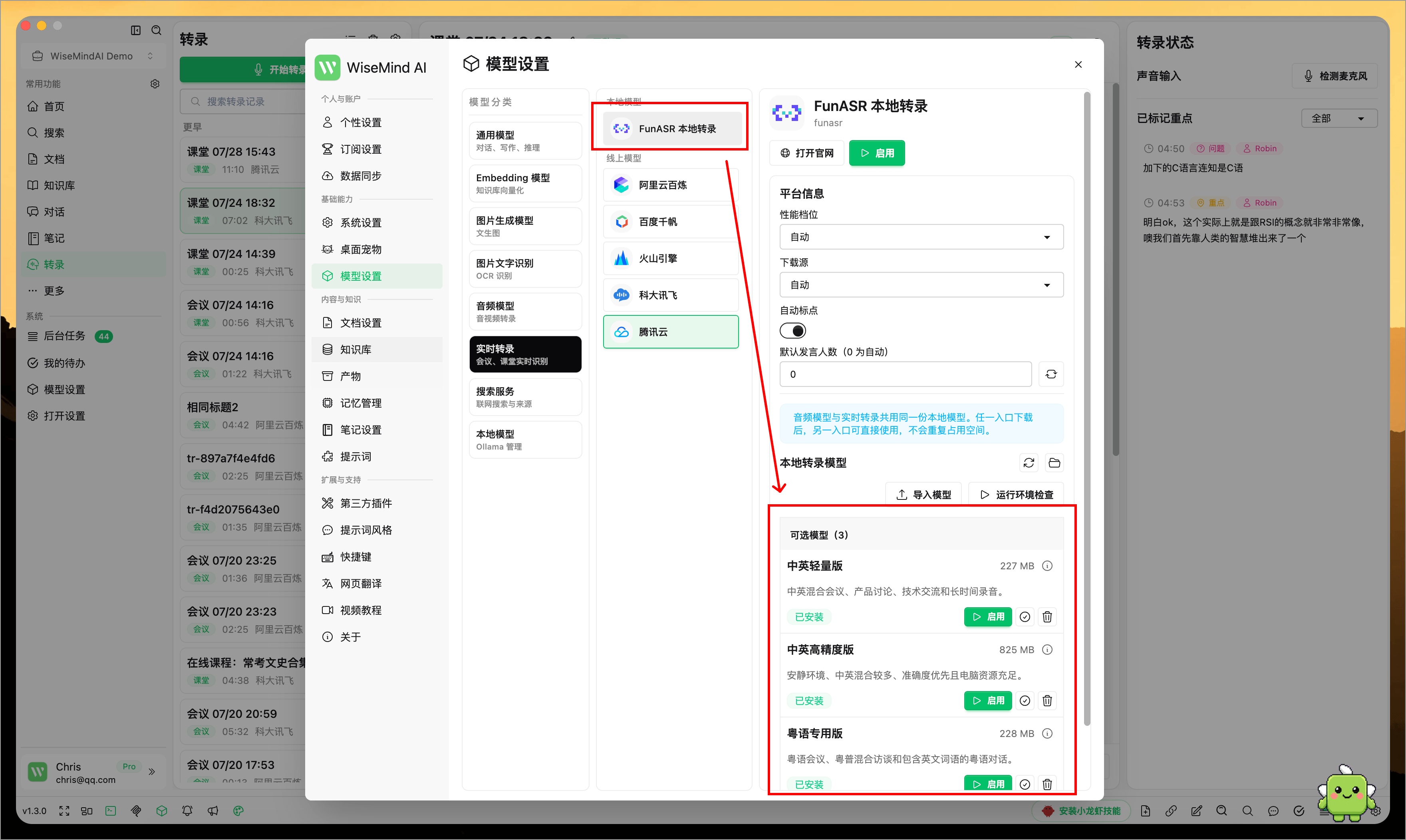
Task: Show info for the 粤语专用版 model
Action: tap(1048, 733)
